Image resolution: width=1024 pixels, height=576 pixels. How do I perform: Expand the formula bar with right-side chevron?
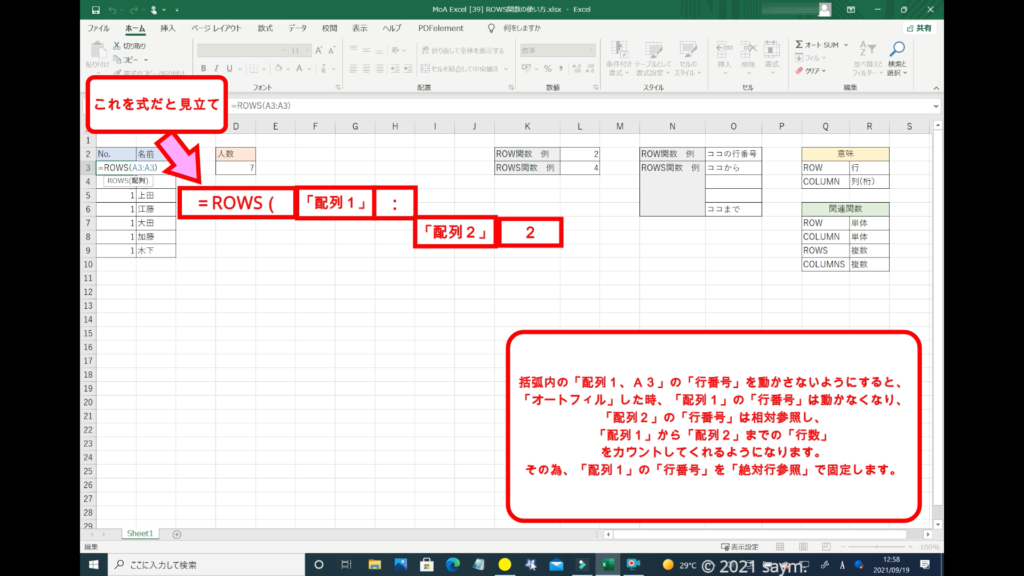[x=936, y=105]
